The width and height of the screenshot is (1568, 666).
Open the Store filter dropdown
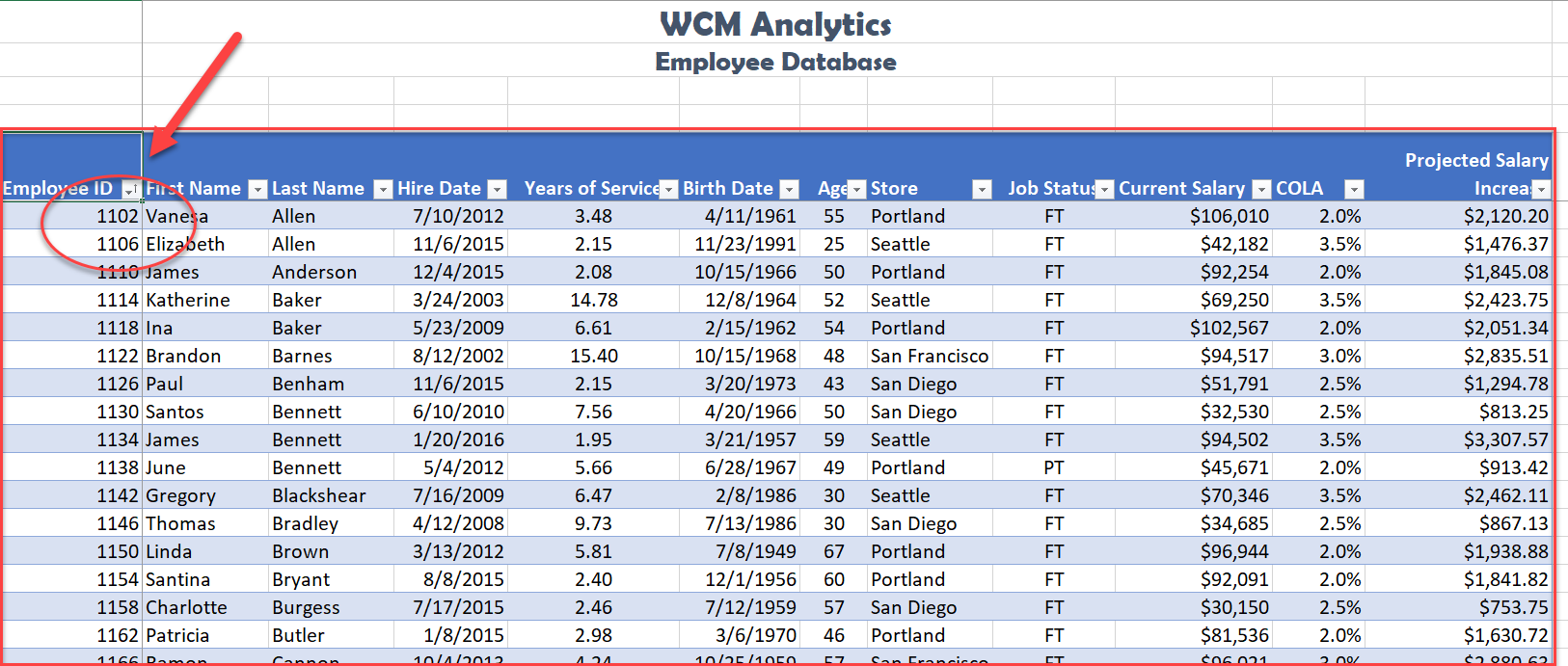tap(982, 190)
